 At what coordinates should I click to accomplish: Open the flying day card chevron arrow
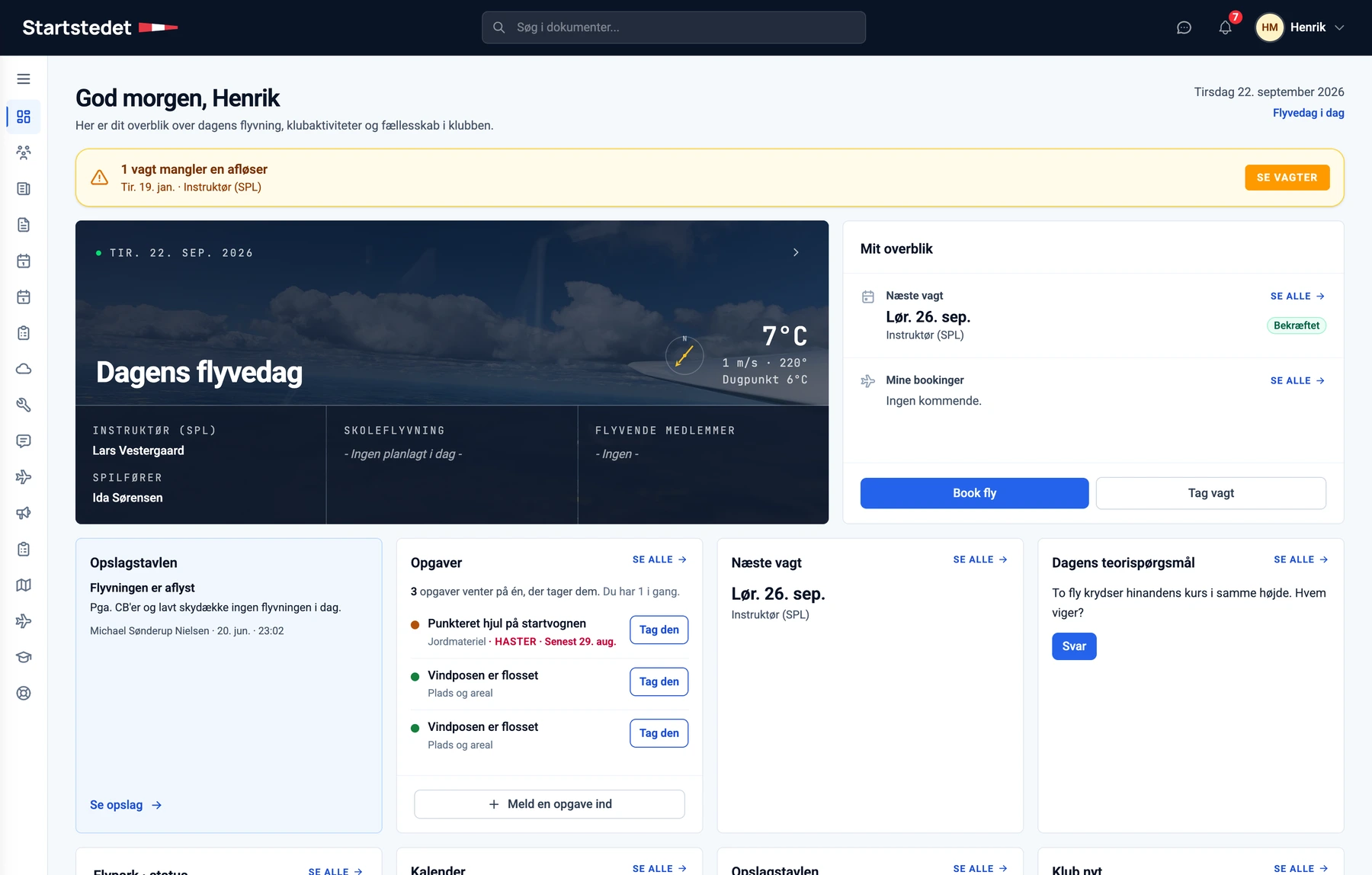point(796,252)
